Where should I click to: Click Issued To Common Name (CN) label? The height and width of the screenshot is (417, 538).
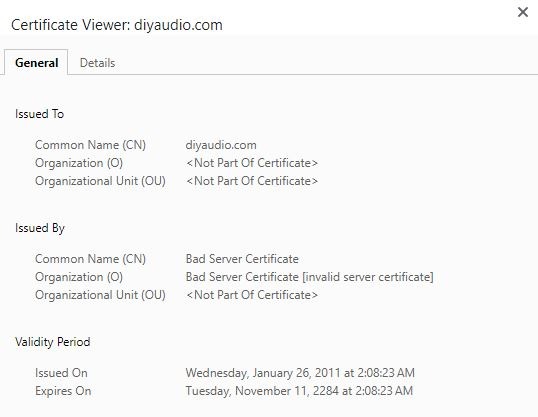90,145
